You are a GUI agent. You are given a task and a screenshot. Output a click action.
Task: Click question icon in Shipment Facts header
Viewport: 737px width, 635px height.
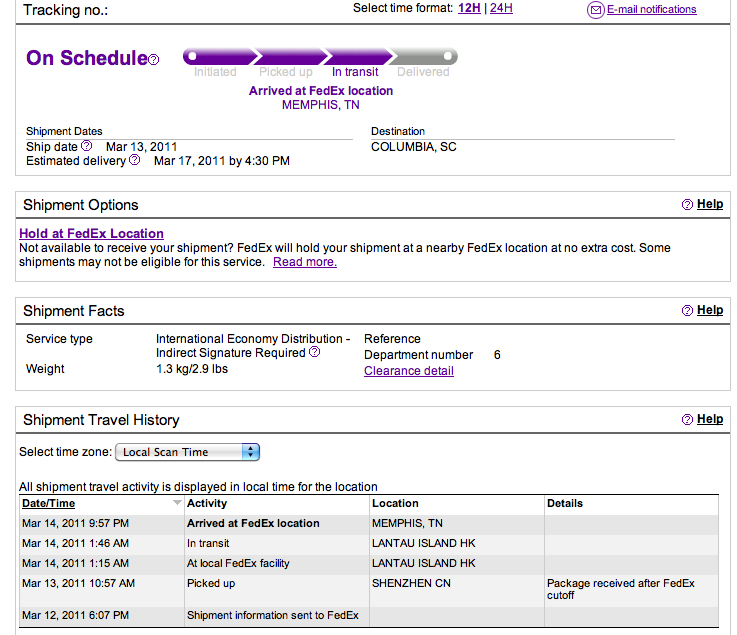click(x=687, y=311)
